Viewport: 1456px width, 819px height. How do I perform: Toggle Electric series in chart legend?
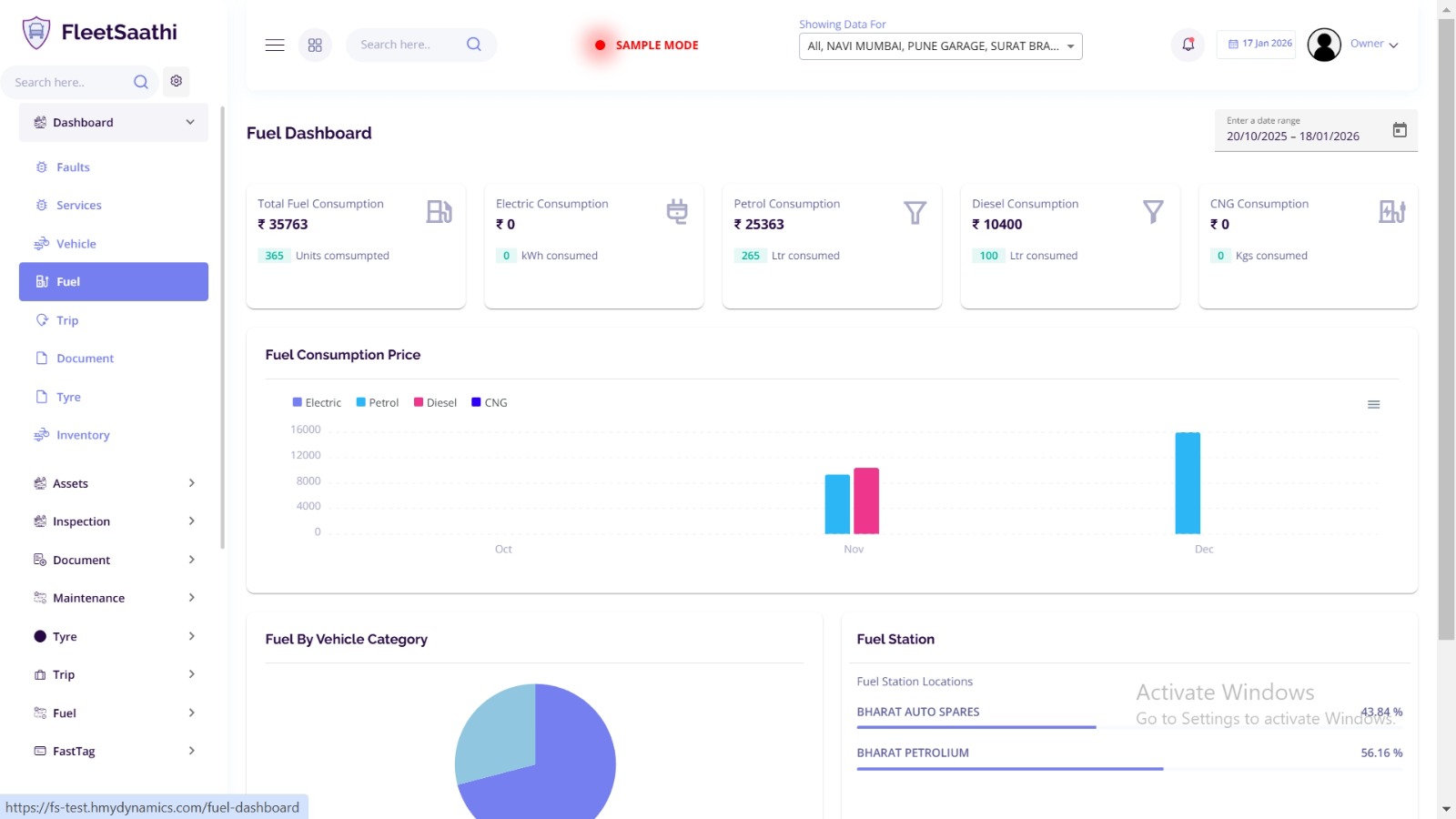click(317, 402)
